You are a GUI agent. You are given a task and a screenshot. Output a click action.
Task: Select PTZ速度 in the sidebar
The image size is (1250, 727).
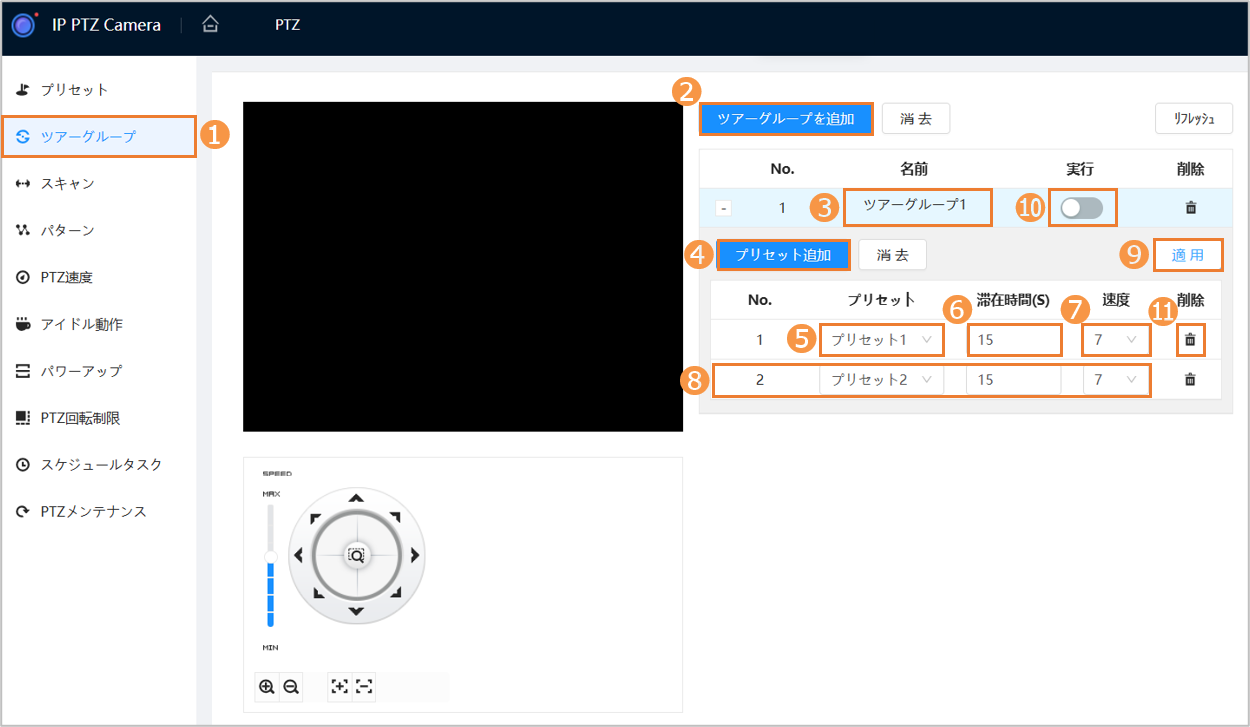pos(67,277)
